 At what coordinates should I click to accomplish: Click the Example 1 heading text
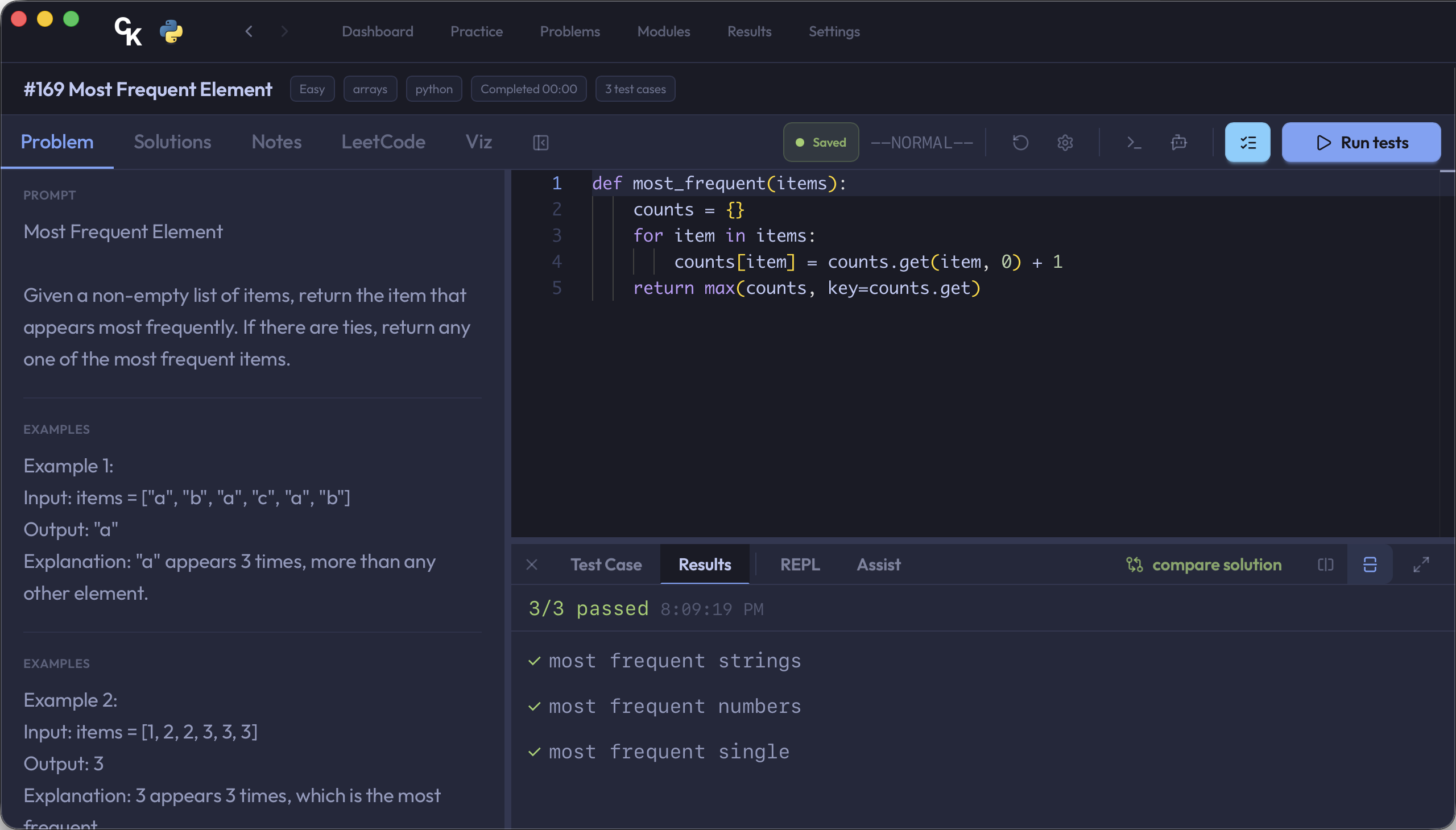pos(68,466)
